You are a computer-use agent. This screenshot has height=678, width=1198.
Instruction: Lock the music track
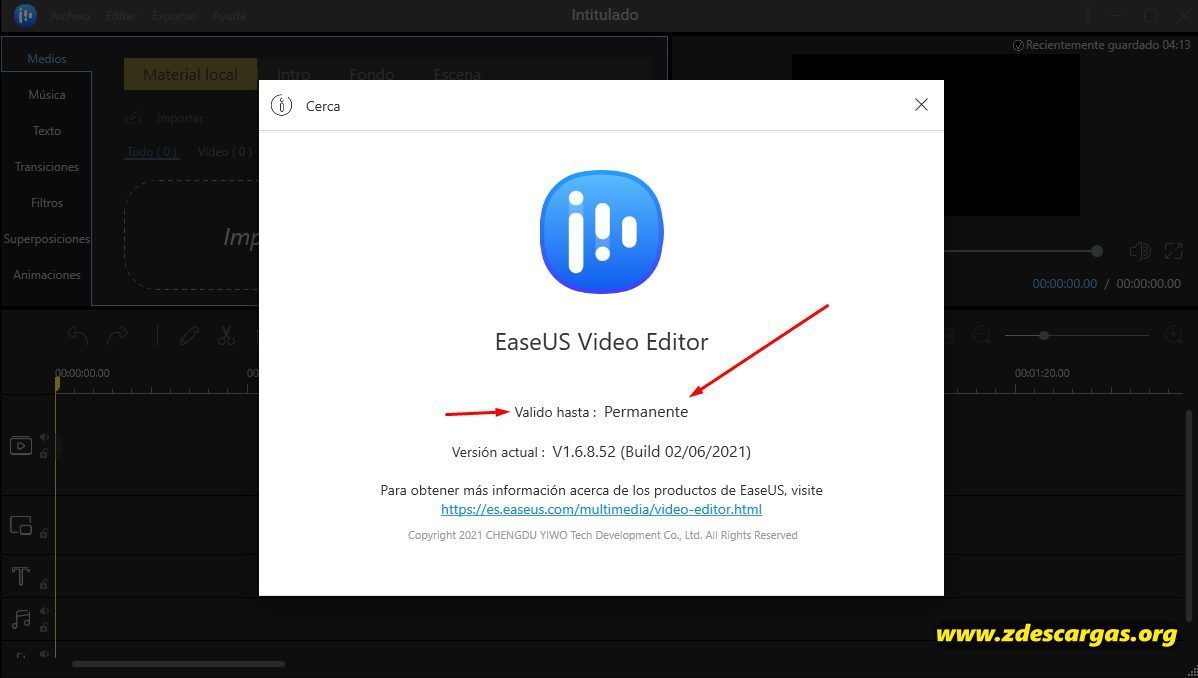click(44, 627)
